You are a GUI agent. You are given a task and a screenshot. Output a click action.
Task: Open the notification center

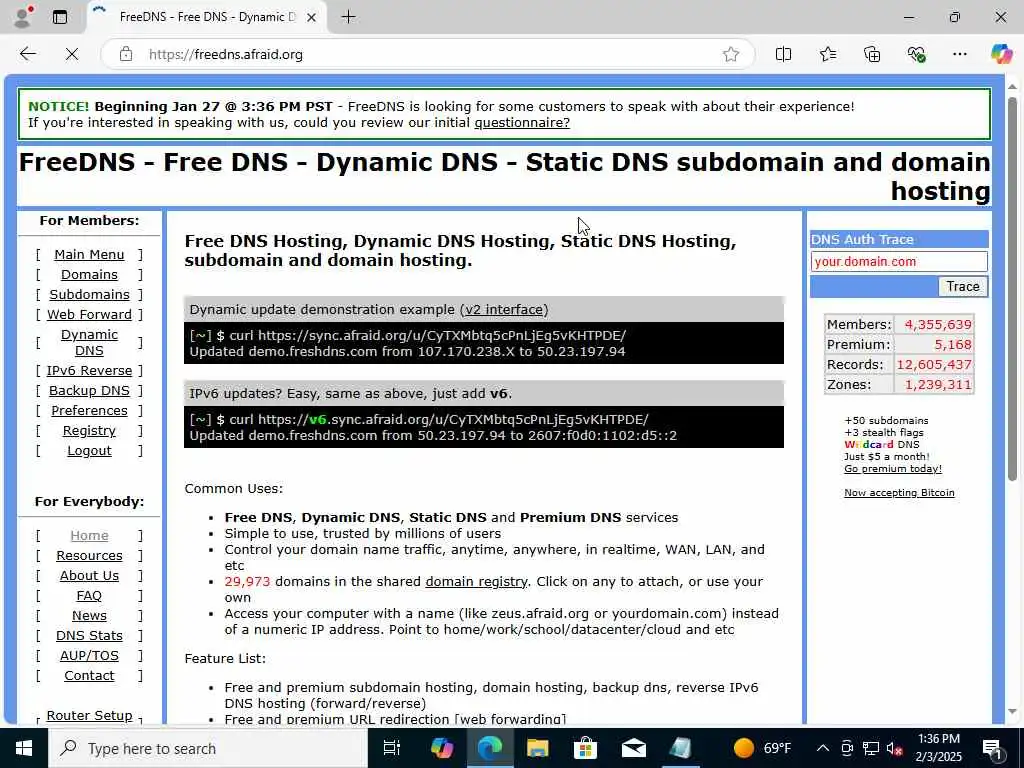993,748
